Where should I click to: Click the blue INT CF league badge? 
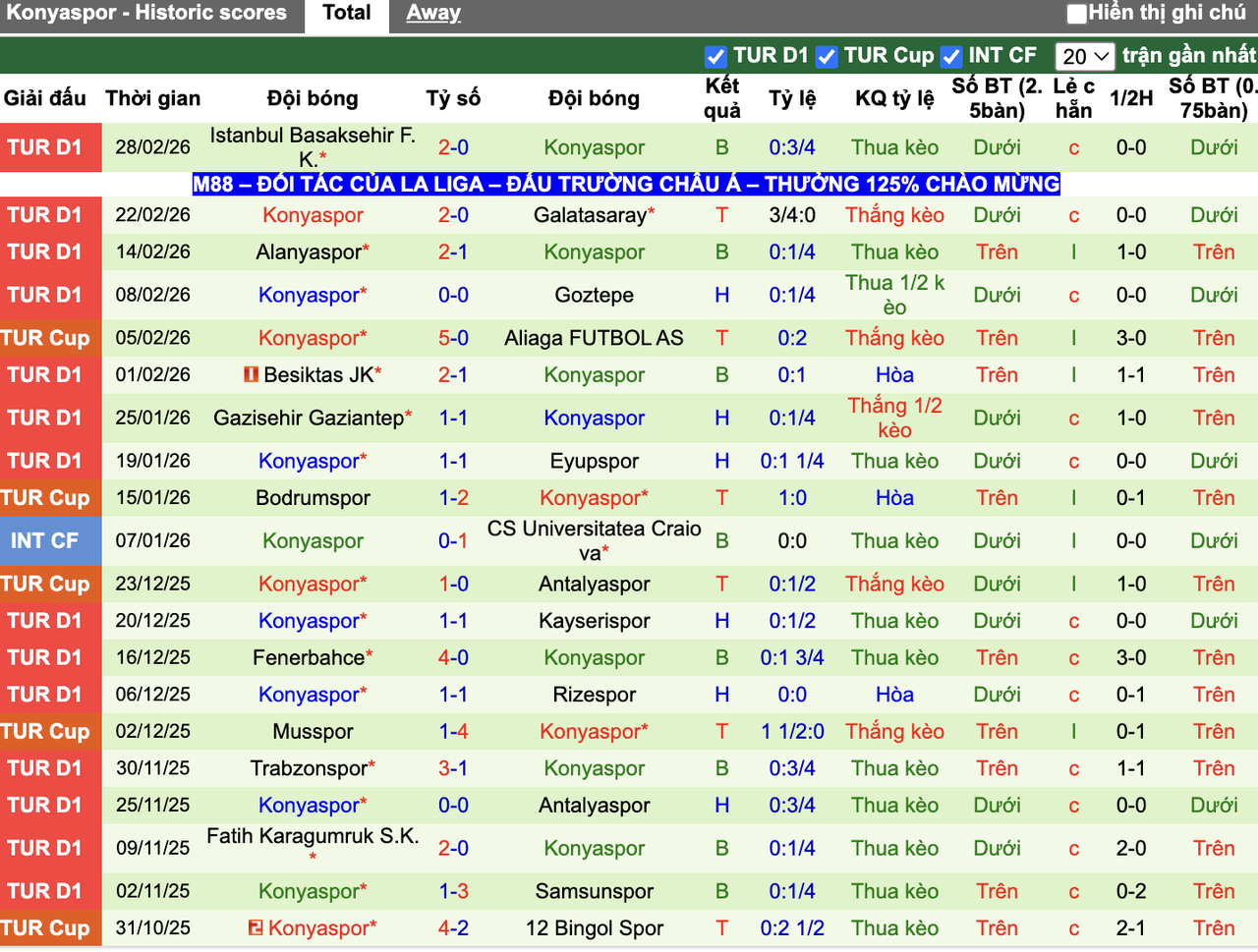(50, 540)
